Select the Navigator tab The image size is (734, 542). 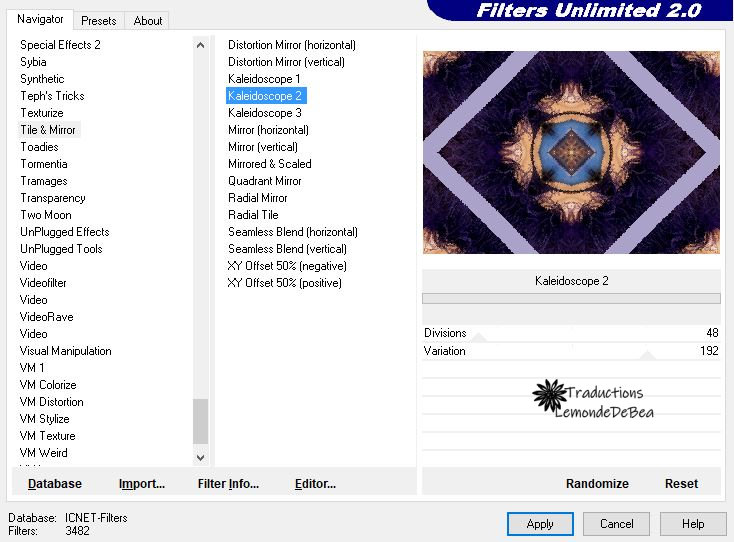point(40,19)
